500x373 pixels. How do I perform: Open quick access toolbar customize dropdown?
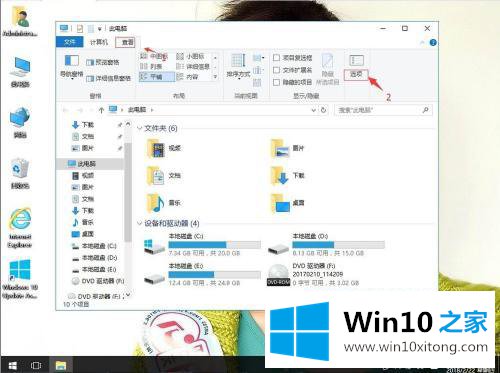point(99,29)
